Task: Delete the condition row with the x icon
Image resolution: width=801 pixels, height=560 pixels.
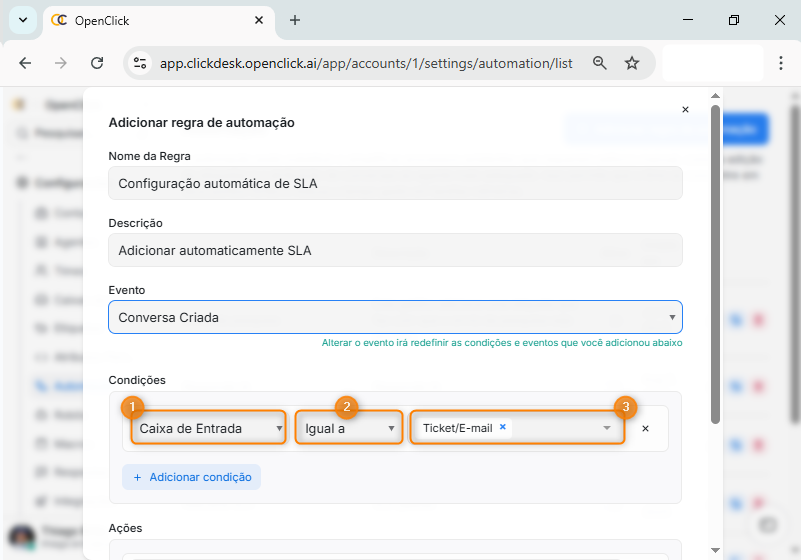Action: click(645, 428)
